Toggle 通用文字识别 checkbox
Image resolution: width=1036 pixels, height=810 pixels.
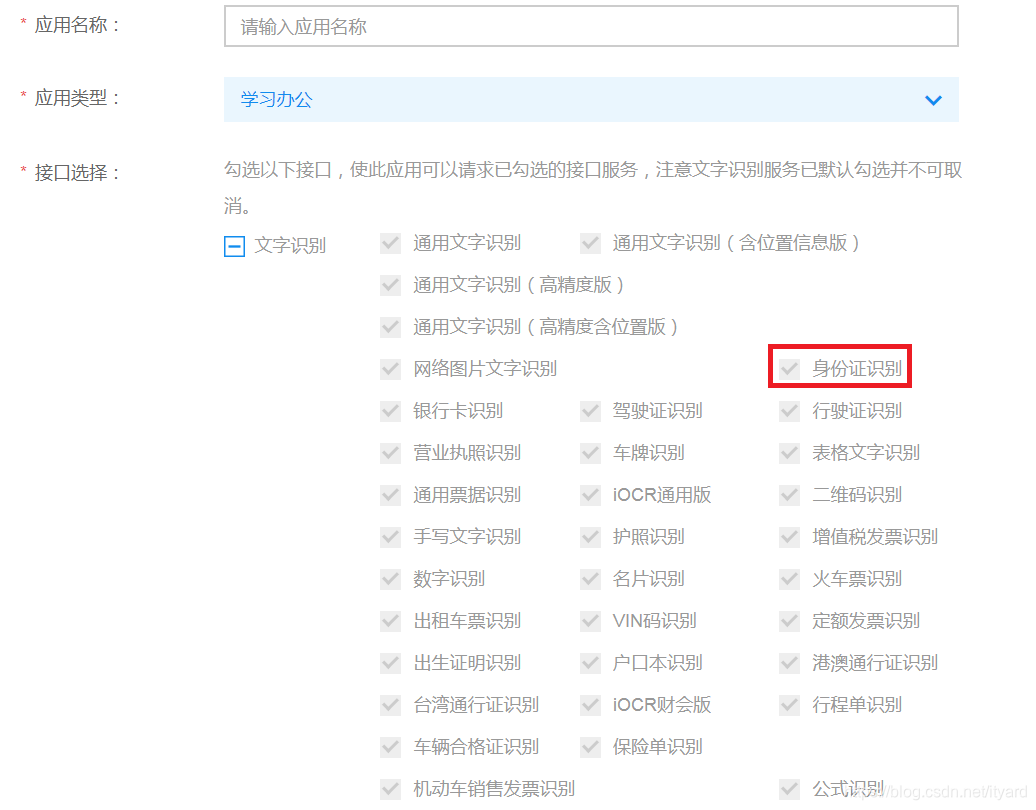click(390, 243)
